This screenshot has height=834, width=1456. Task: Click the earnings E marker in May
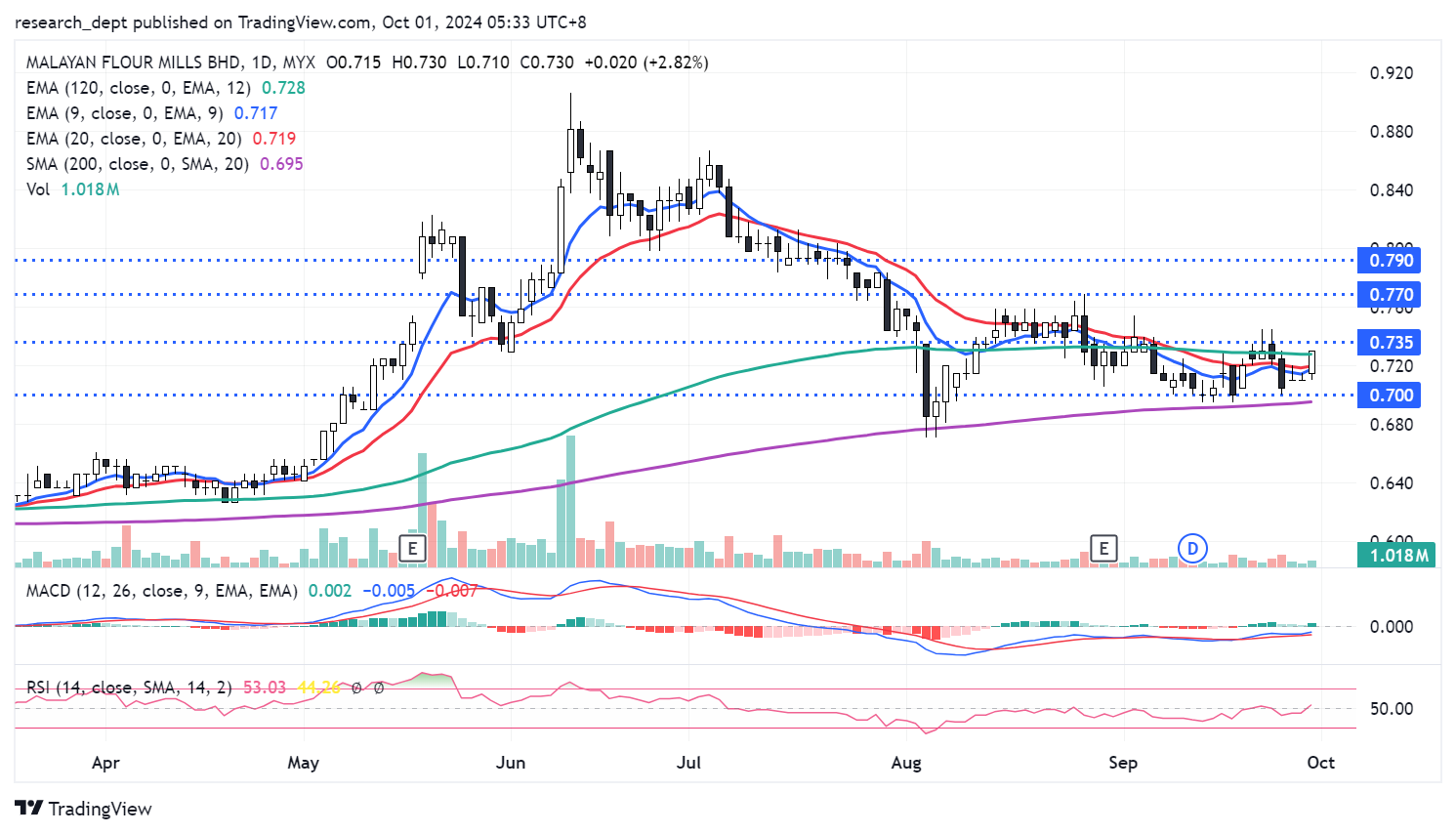pyautogui.click(x=412, y=548)
